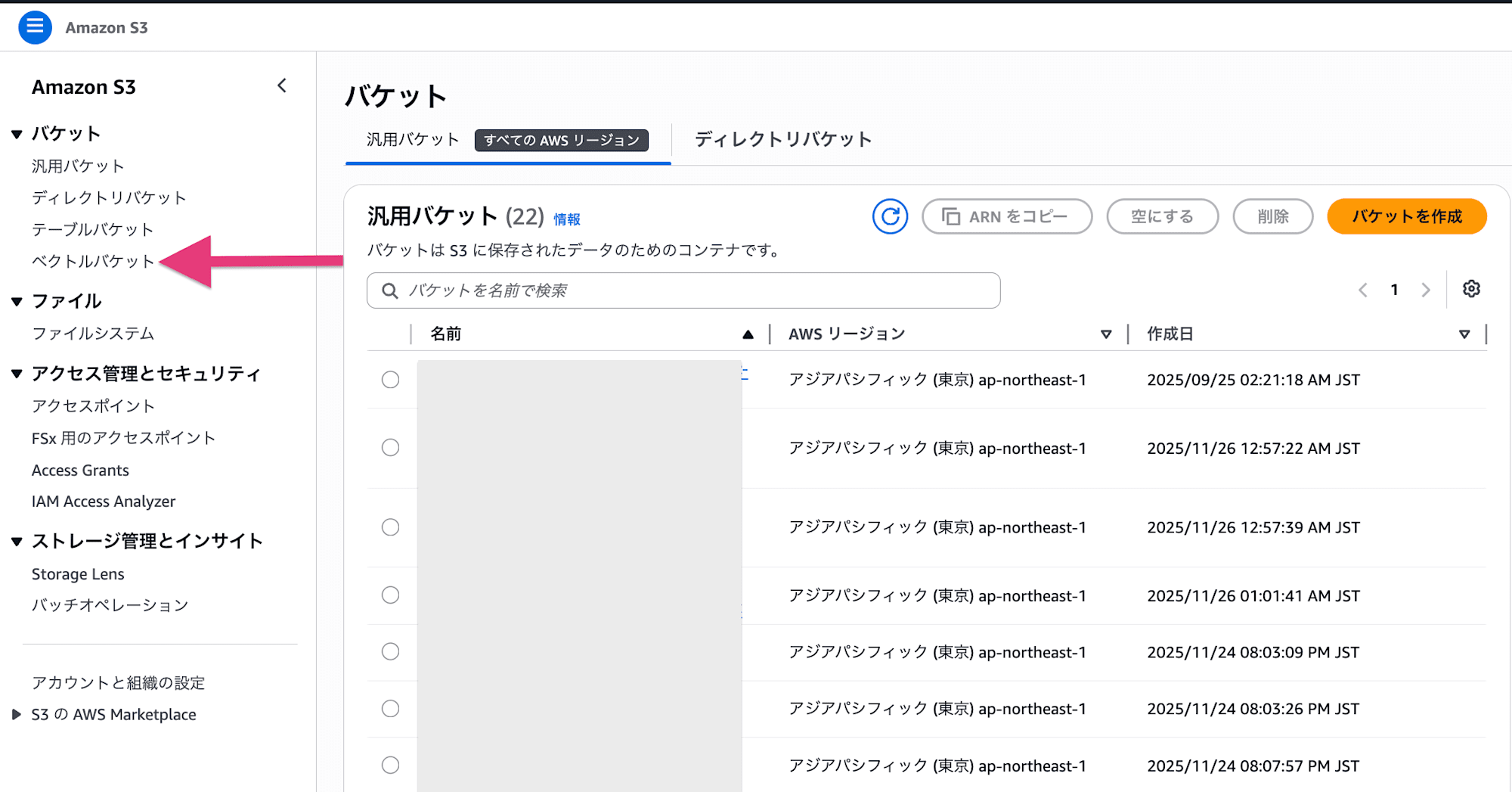Click 2025/11/26 01:01:41 AM JST date cell
The image size is (1512, 792).
1253,595
